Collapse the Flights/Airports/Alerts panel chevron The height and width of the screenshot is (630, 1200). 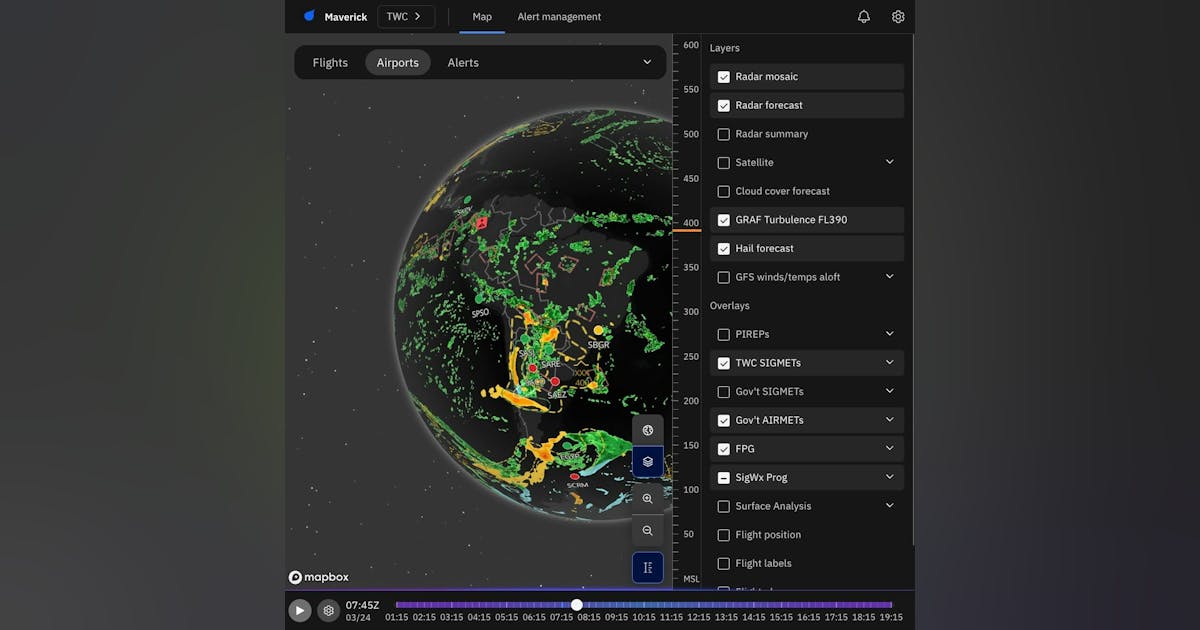pos(647,62)
